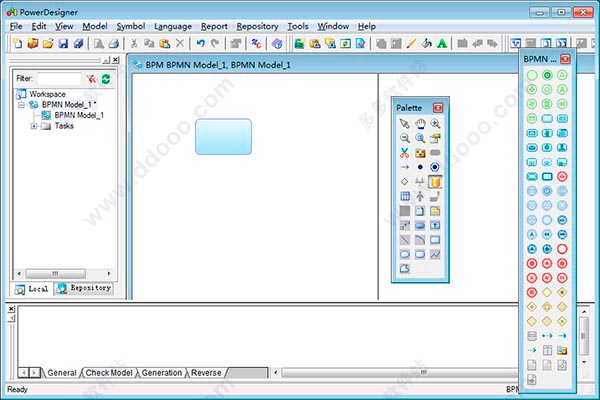Open the File menu
The height and width of the screenshot is (400, 600).
click(16, 26)
